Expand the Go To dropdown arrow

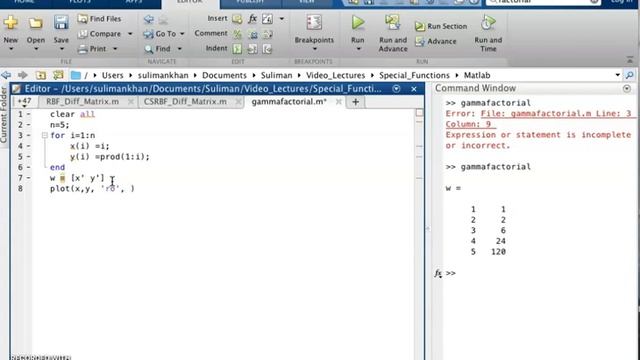coord(182,34)
